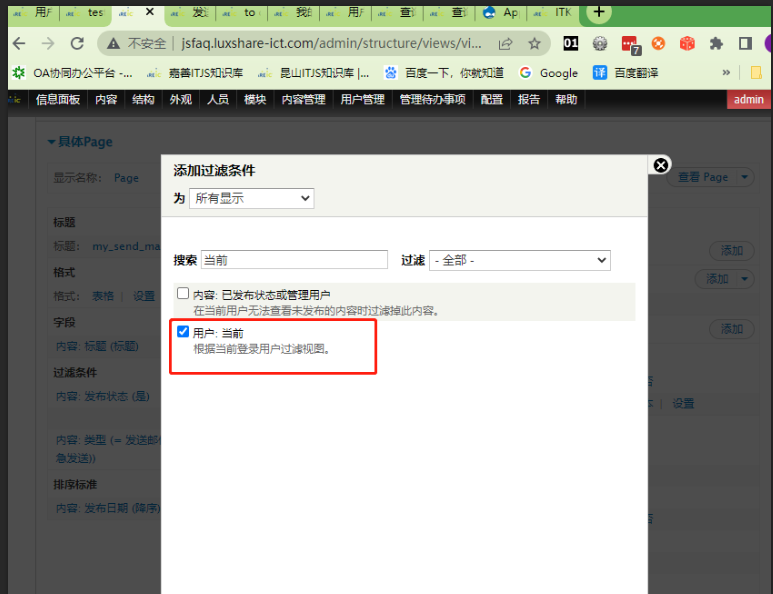Open the 过滤 - 全部 - dropdown
The image size is (773, 594).
click(x=519, y=260)
